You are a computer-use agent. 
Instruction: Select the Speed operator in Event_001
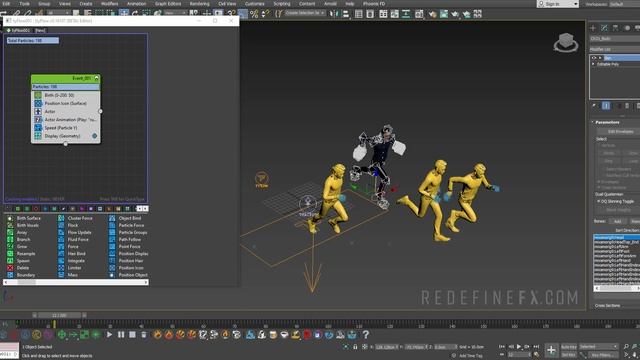tap(65, 128)
